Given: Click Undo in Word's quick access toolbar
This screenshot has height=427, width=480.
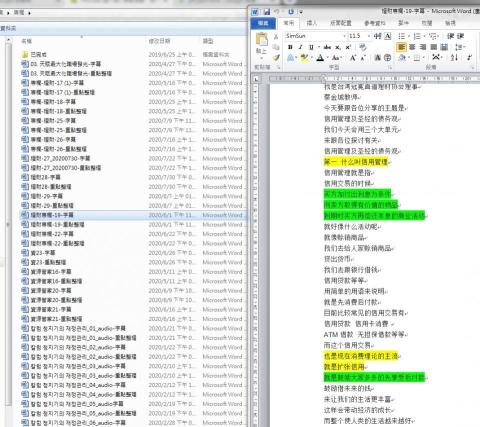Looking at the screenshot, I should (277, 12).
